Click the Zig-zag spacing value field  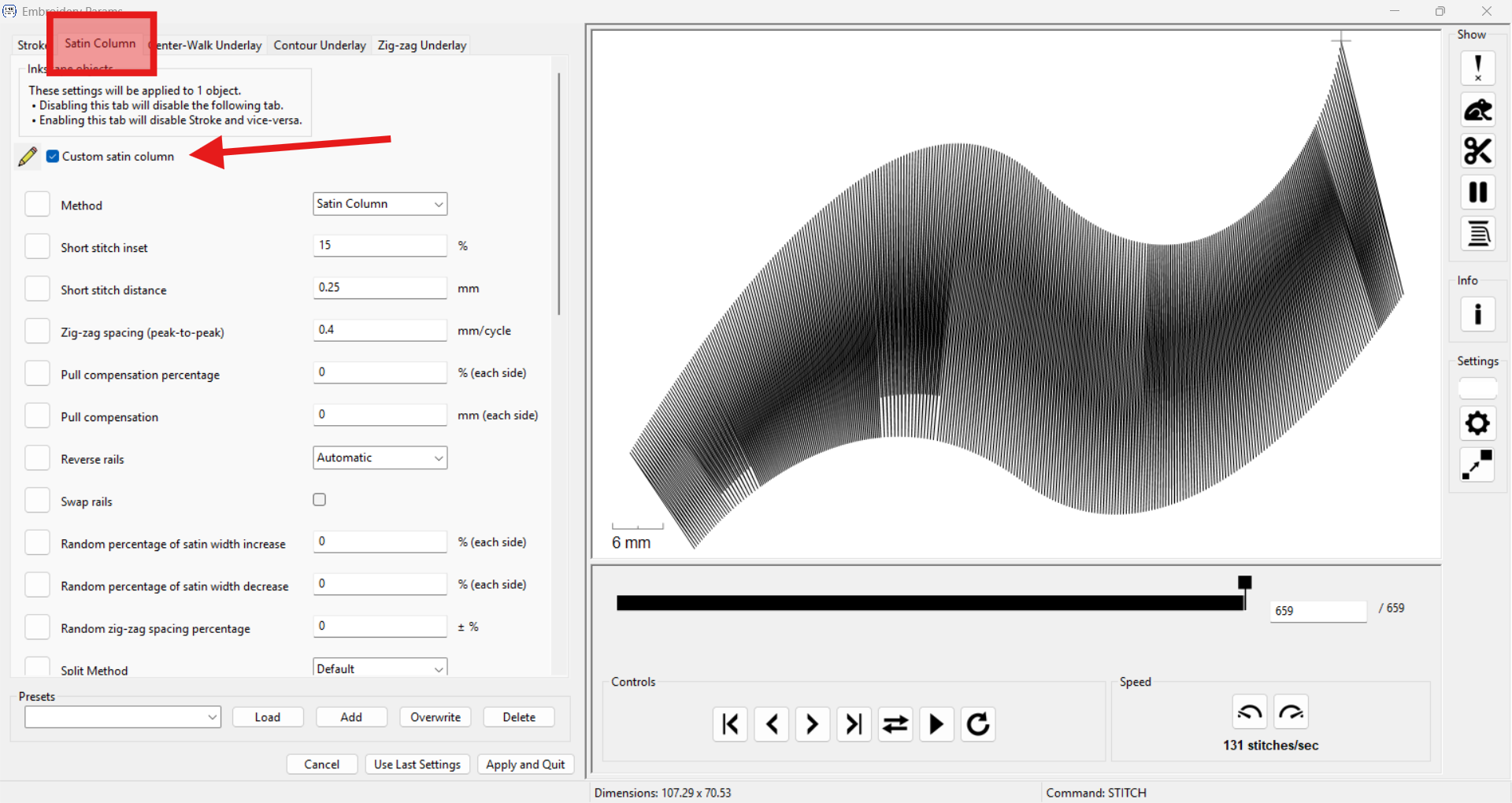(380, 331)
